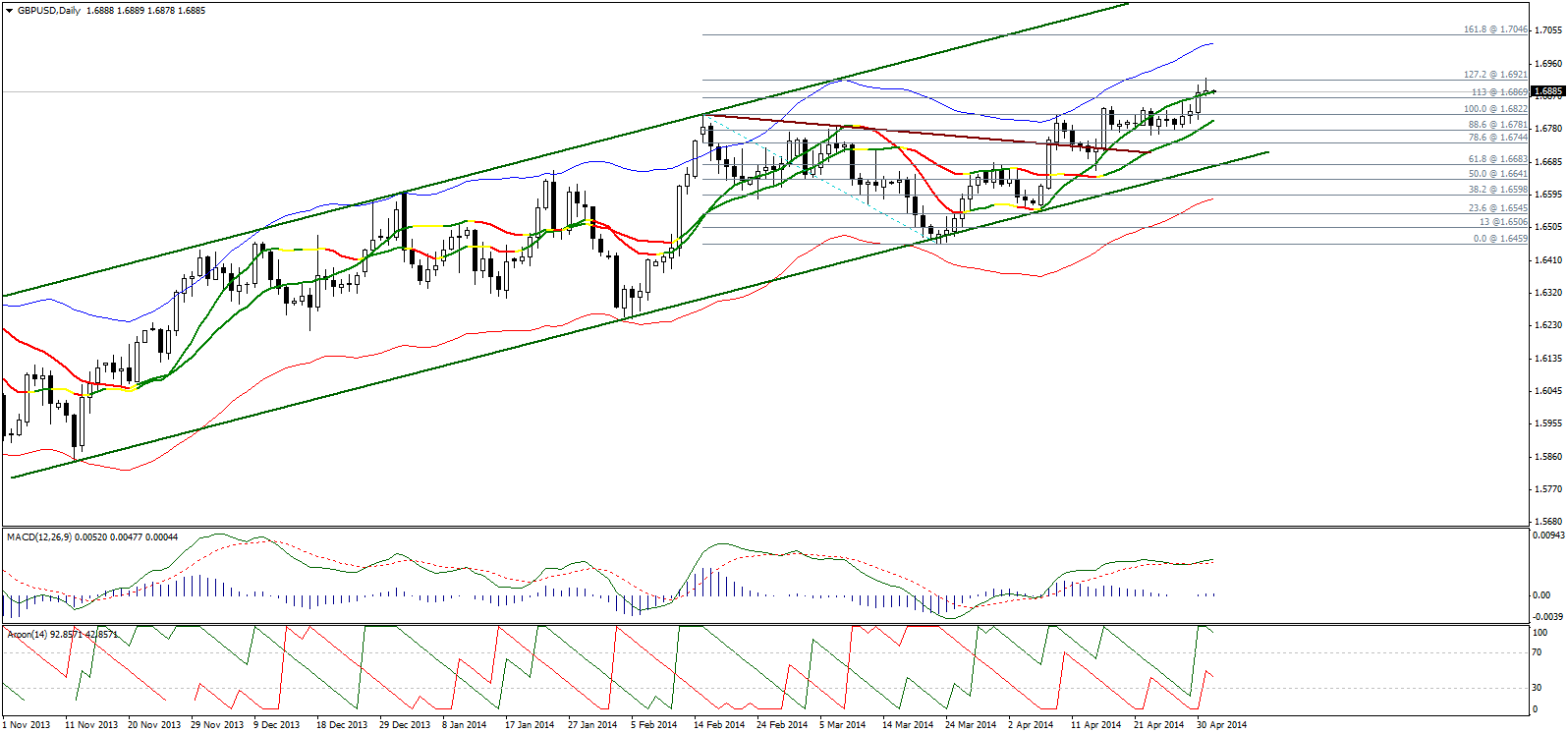The width and height of the screenshot is (1568, 733).
Task: Click date label '2 Apr 2014'
Action: coord(1031,725)
